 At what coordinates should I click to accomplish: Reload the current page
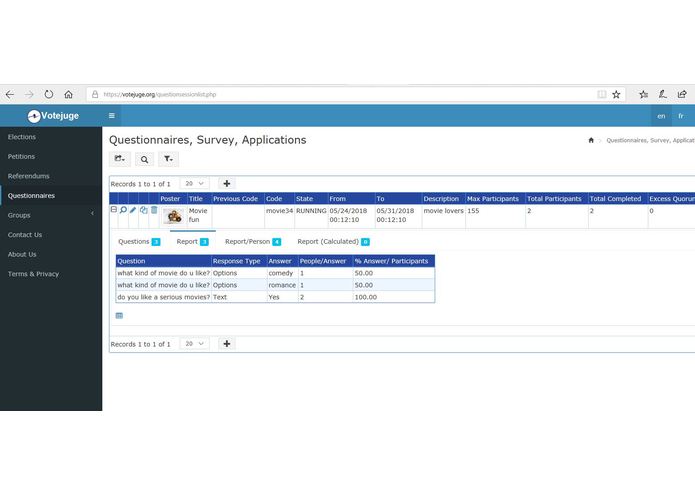[49, 94]
